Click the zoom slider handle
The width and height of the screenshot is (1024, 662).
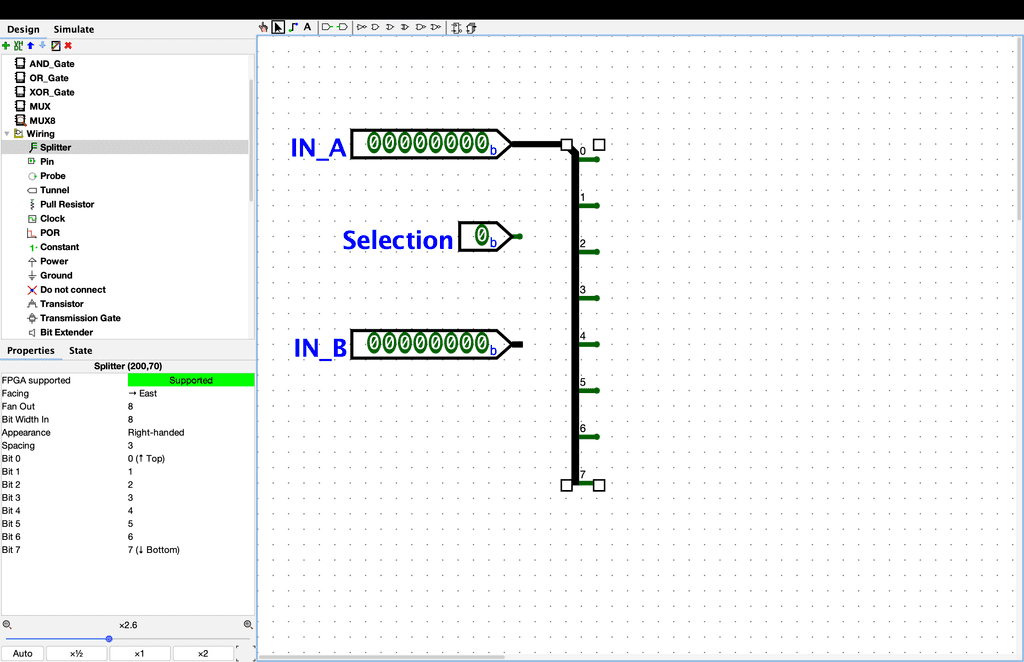109,638
